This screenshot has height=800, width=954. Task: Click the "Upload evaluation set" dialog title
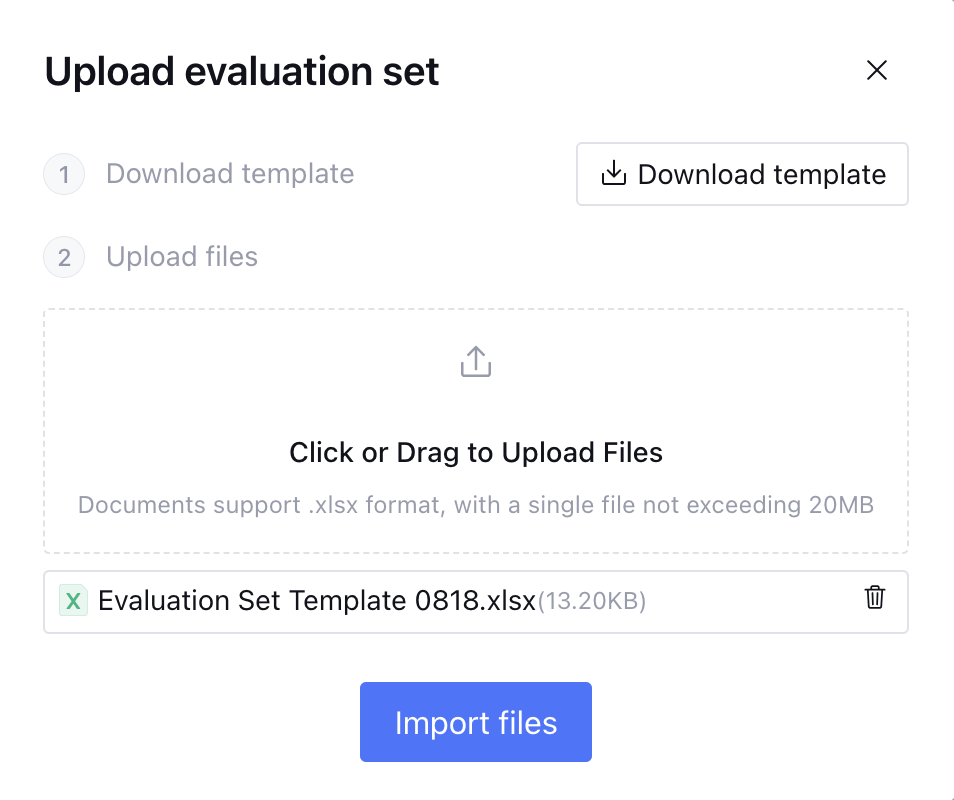pyautogui.click(x=242, y=72)
